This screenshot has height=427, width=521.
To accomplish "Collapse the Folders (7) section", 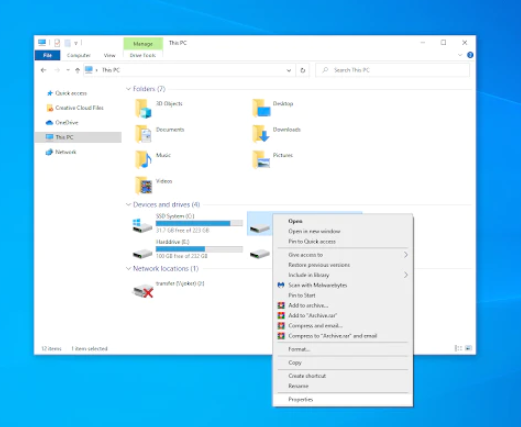I will pos(128,89).
